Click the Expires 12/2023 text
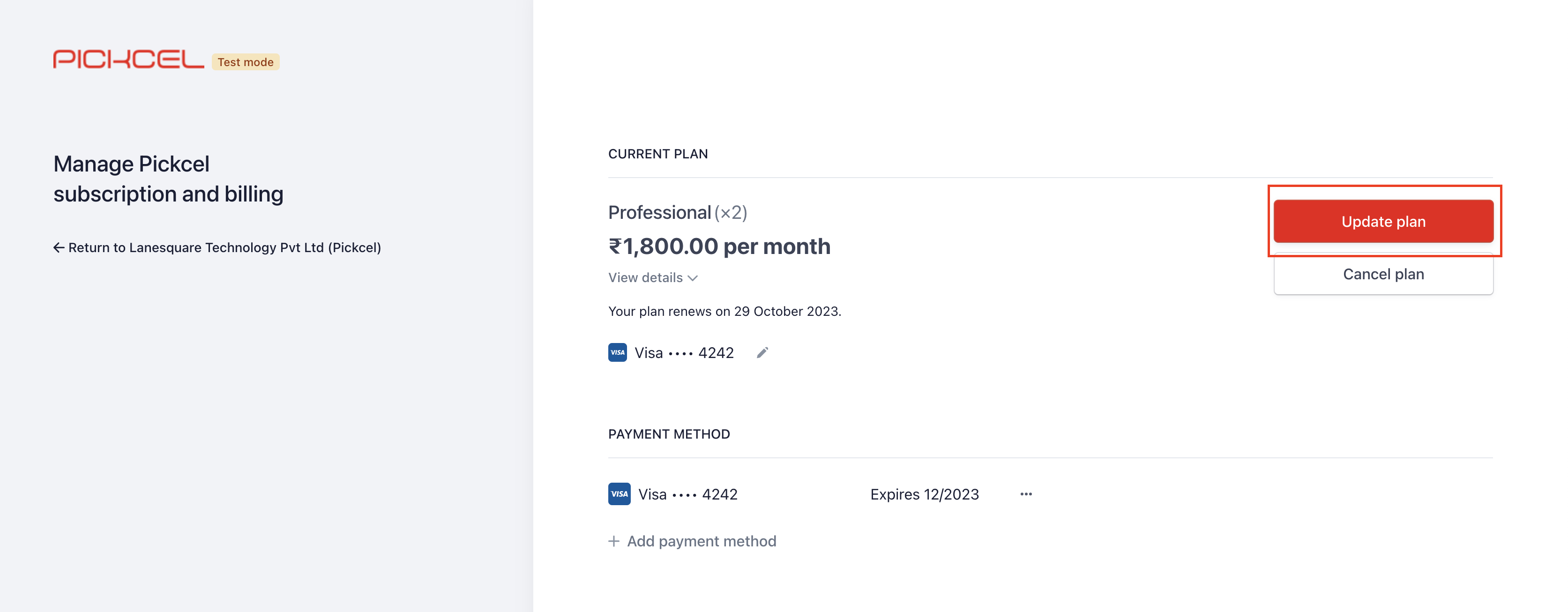1568x612 pixels. point(925,494)
